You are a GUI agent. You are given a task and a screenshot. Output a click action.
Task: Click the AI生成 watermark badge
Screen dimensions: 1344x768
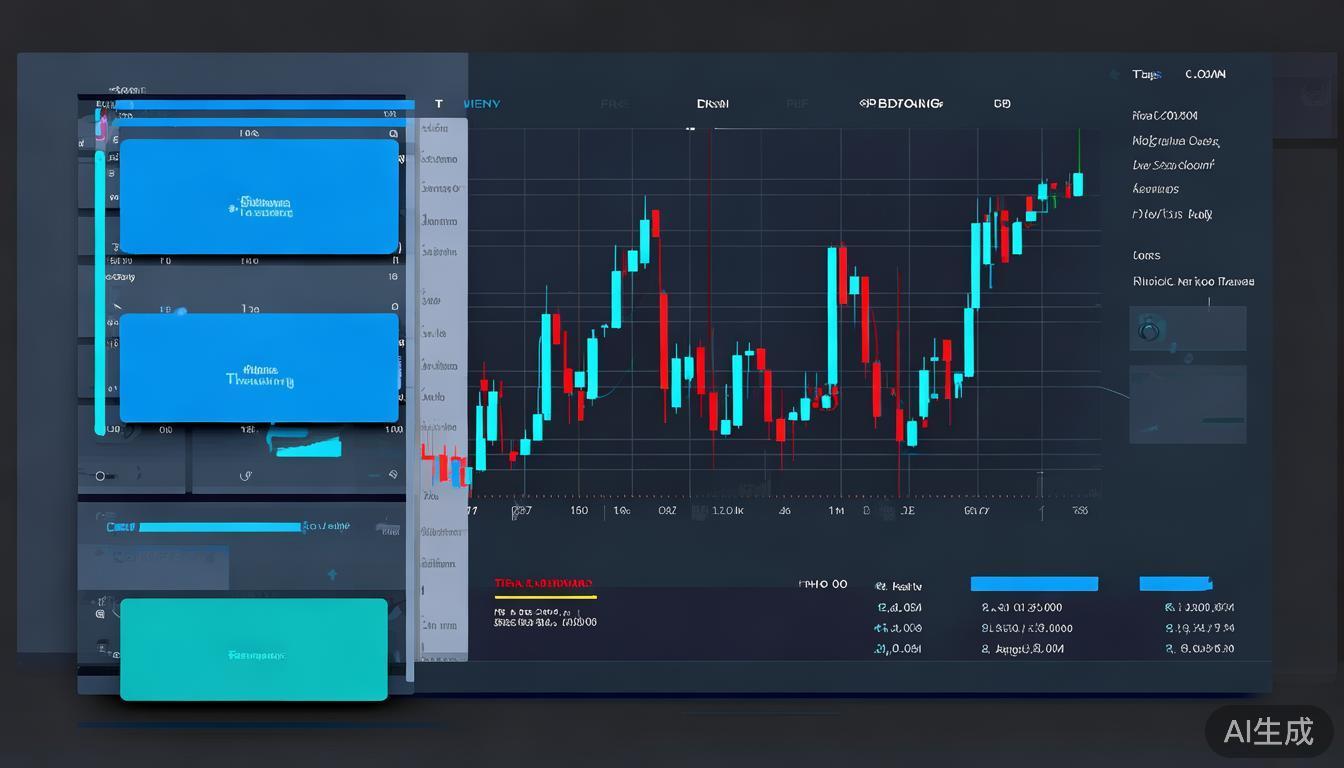[x=1268, y=731]
